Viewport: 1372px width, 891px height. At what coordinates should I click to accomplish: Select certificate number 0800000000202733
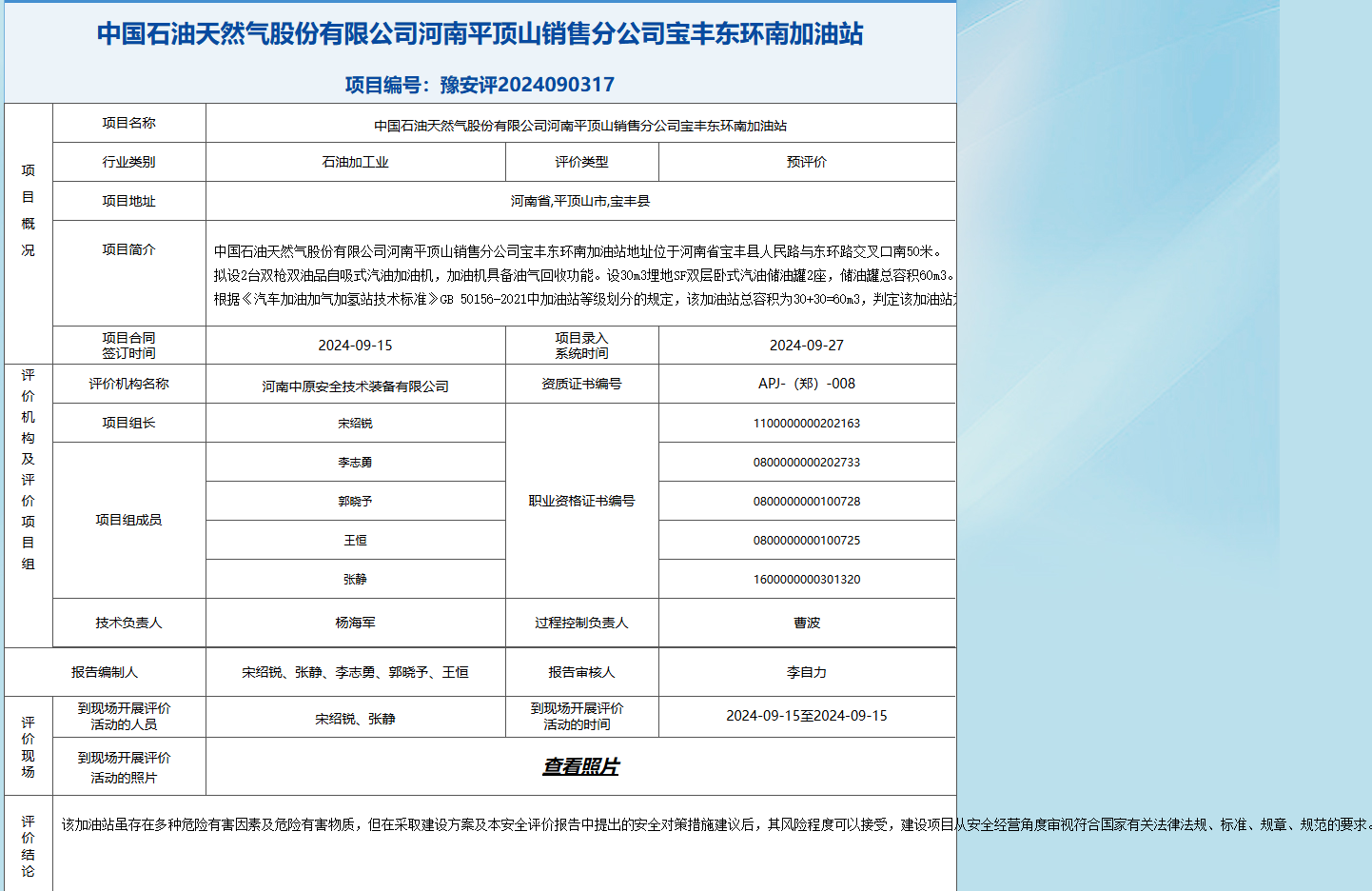[x=807, y=462]
